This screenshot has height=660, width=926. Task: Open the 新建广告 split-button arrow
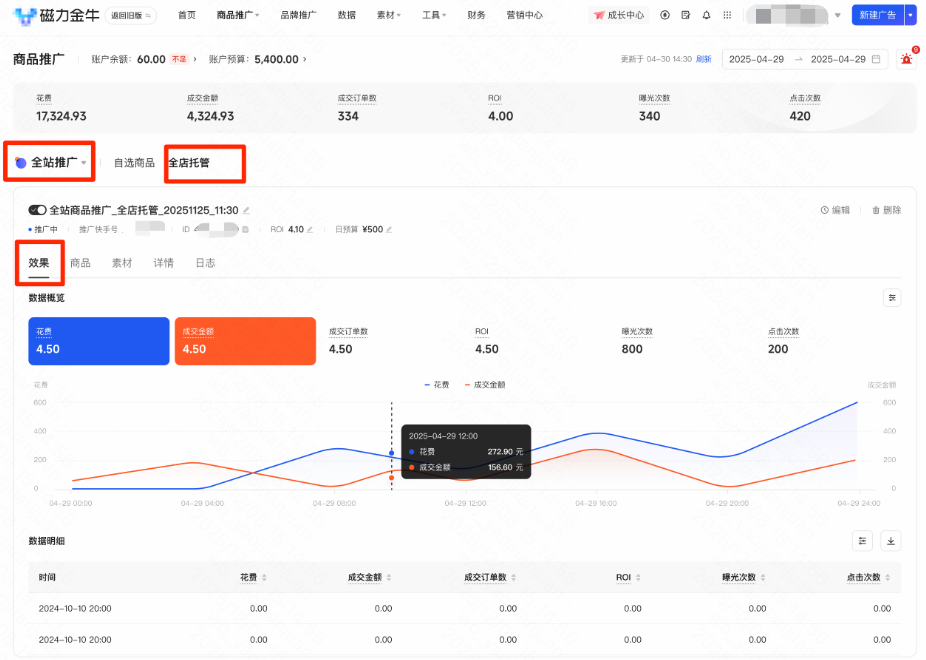[x=911, y=15]
